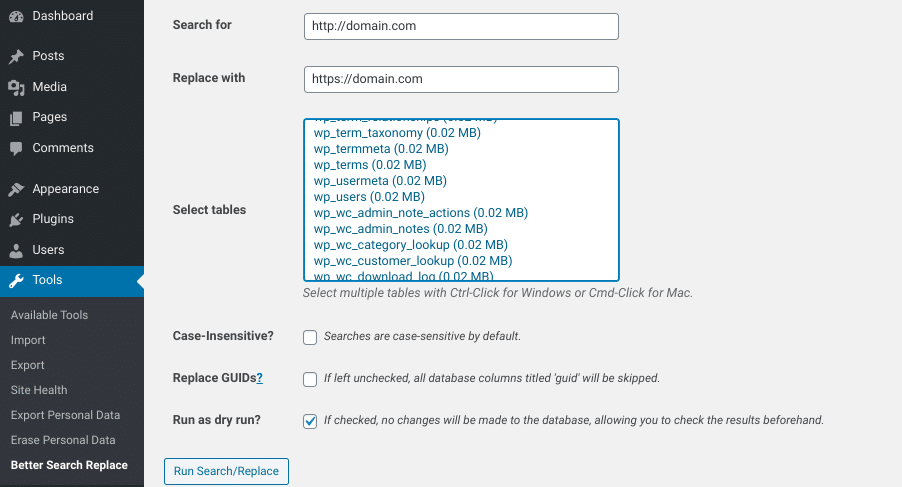Click the Plugins plug icon
902x487 pixels.
coord(16,219)
